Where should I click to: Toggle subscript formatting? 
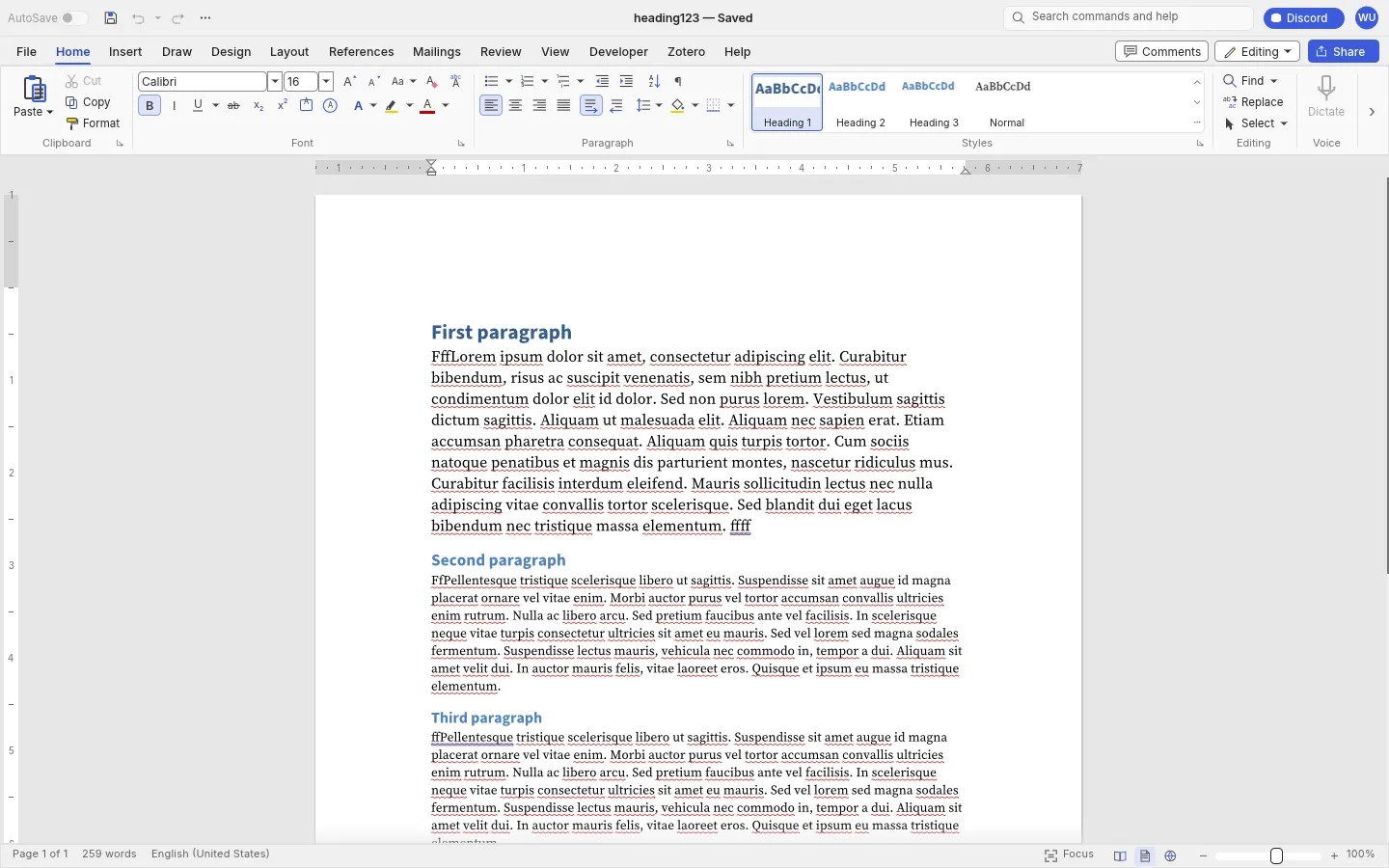pos(258,106)
